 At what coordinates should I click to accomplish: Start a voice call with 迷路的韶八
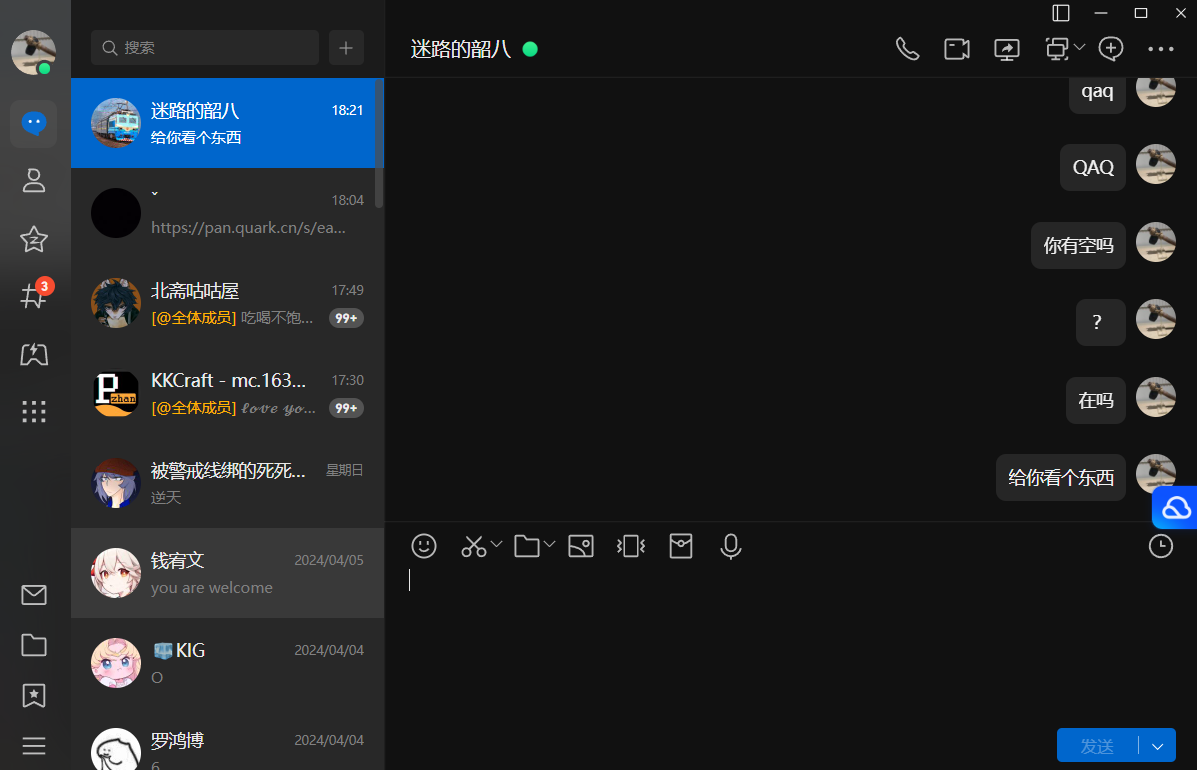tap(907, 49)
